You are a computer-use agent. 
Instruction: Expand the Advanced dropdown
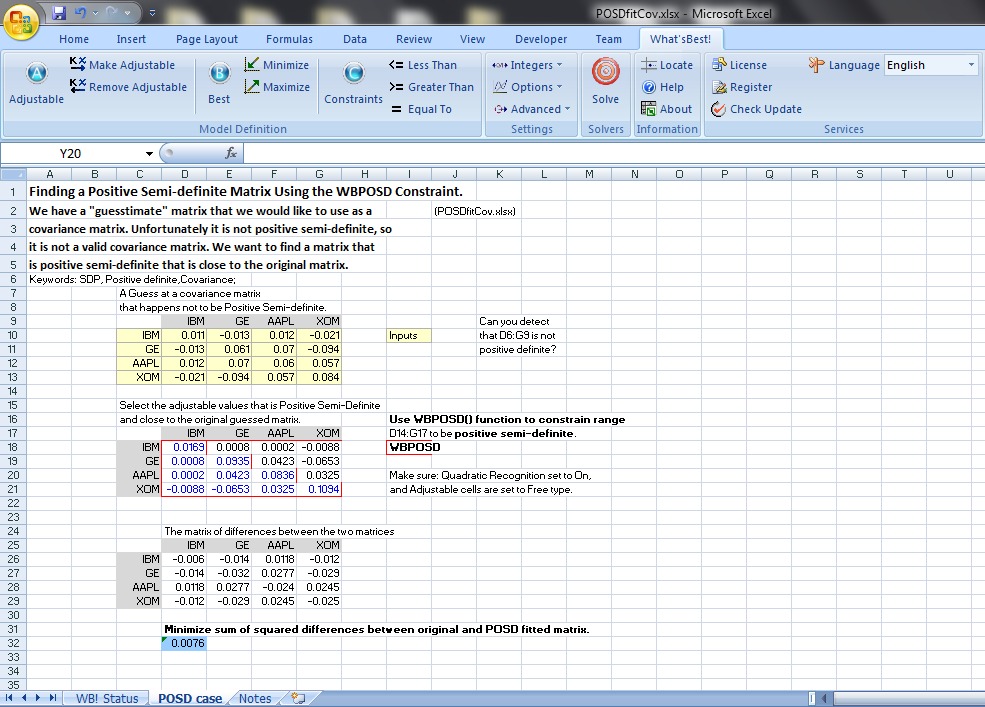point(532,109)
